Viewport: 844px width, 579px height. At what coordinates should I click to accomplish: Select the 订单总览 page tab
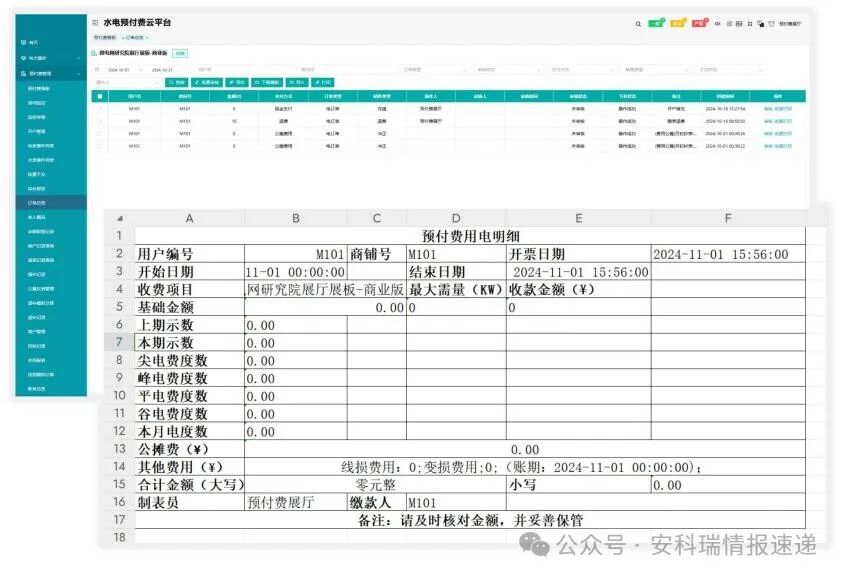(135, 38)
